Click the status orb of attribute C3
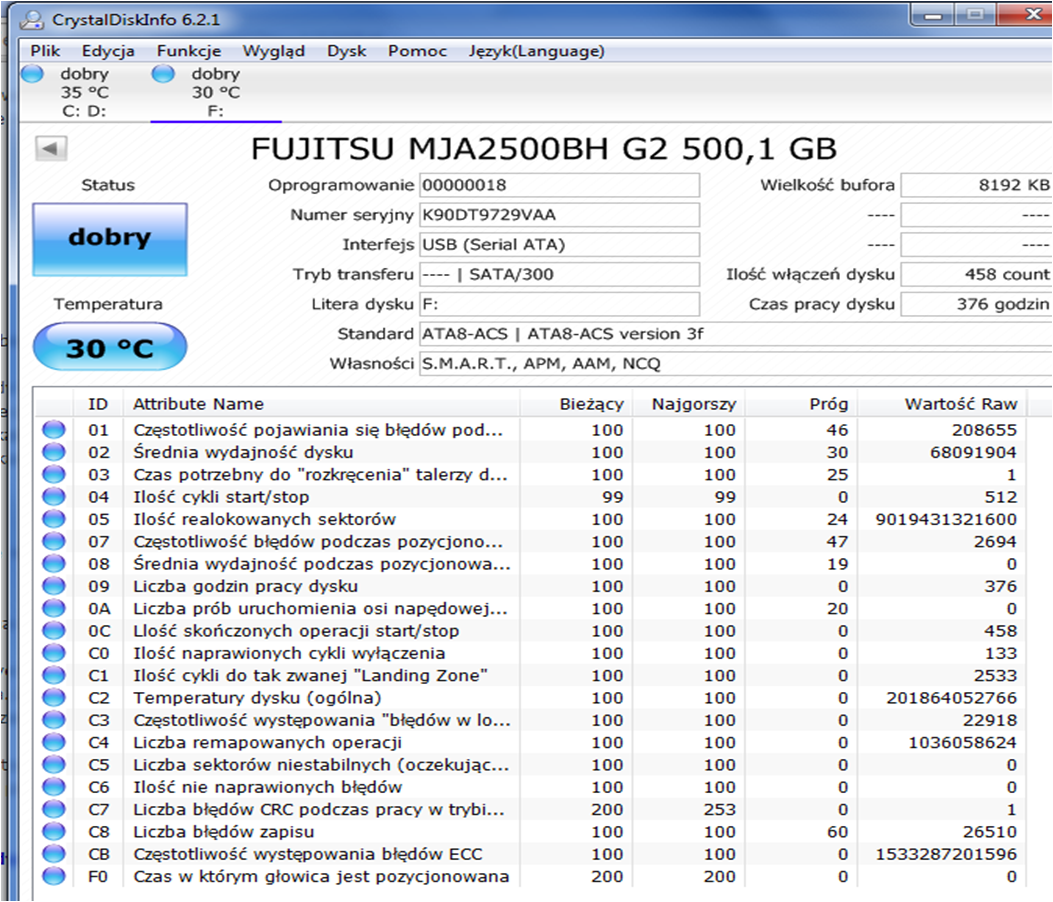The image size is (1053, 902). [x=54, y=720]
